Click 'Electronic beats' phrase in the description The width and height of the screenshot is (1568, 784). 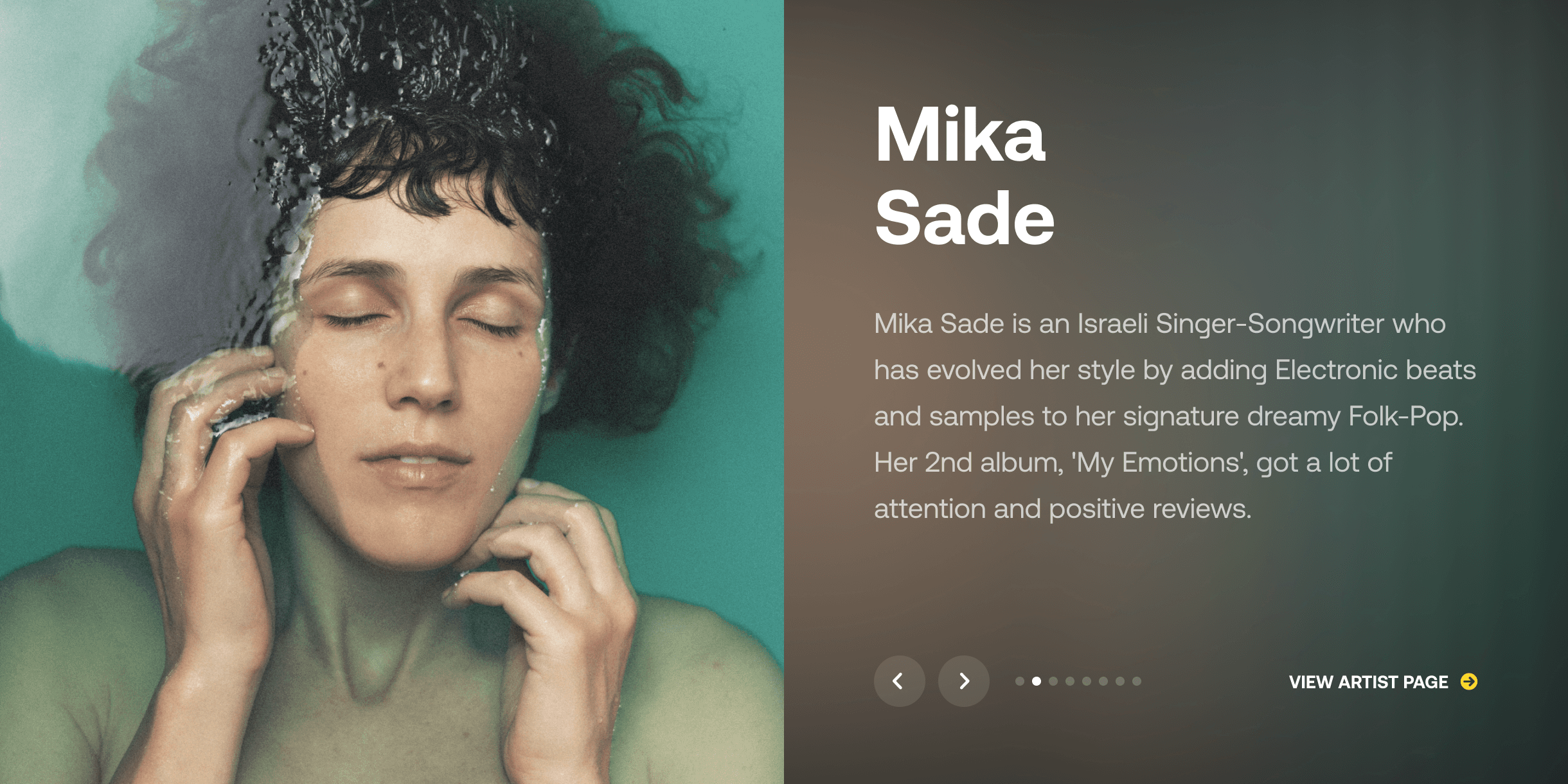tap(1375, 370)
